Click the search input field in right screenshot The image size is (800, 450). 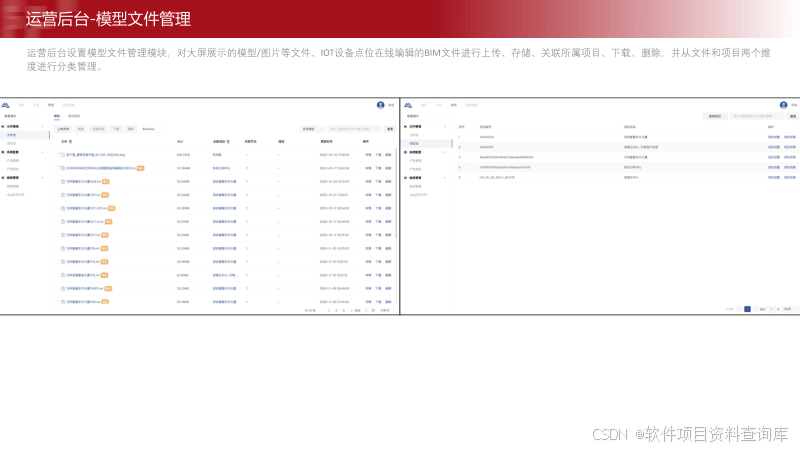[757, 116]
